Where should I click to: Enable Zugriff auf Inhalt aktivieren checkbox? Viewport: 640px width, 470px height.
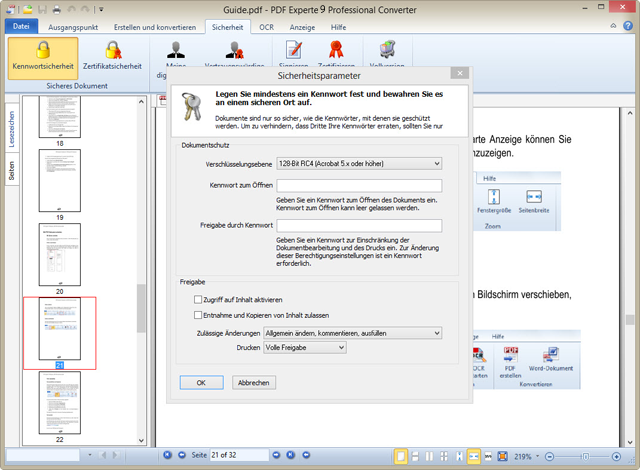(x=198, y=299)
